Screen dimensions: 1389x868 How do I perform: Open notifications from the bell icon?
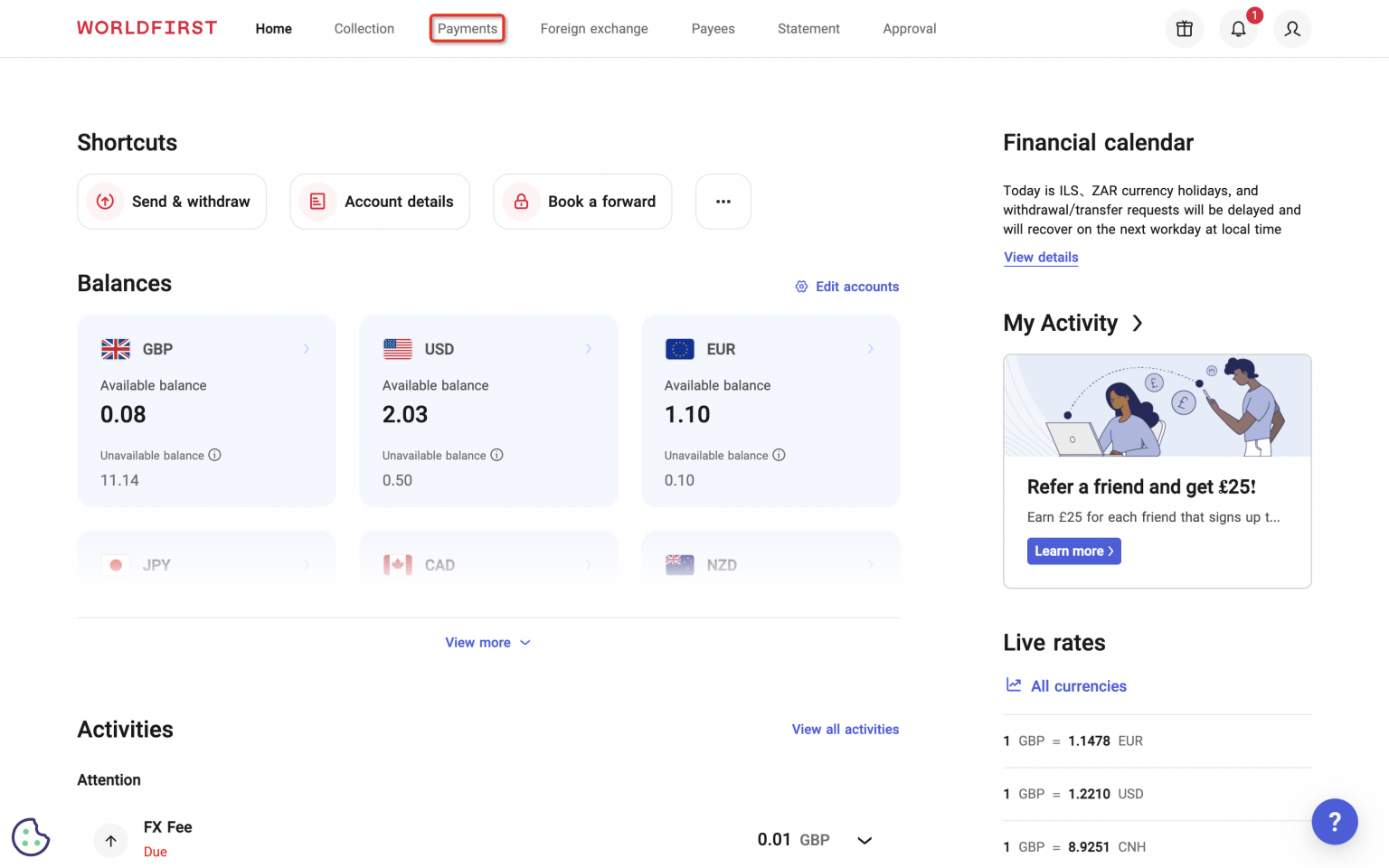pyautogui.click(x=1238, y=28)
